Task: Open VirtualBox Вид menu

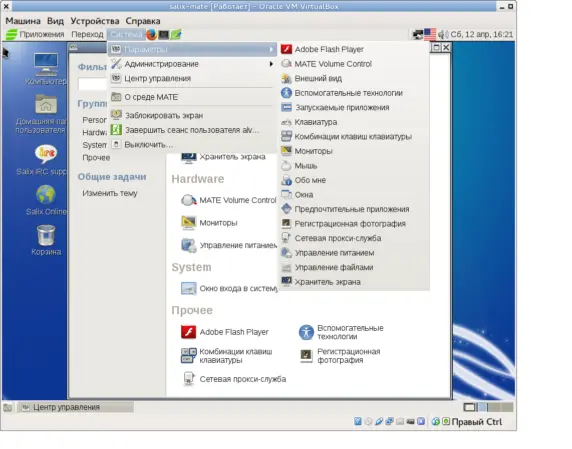Action: point(55,21)
